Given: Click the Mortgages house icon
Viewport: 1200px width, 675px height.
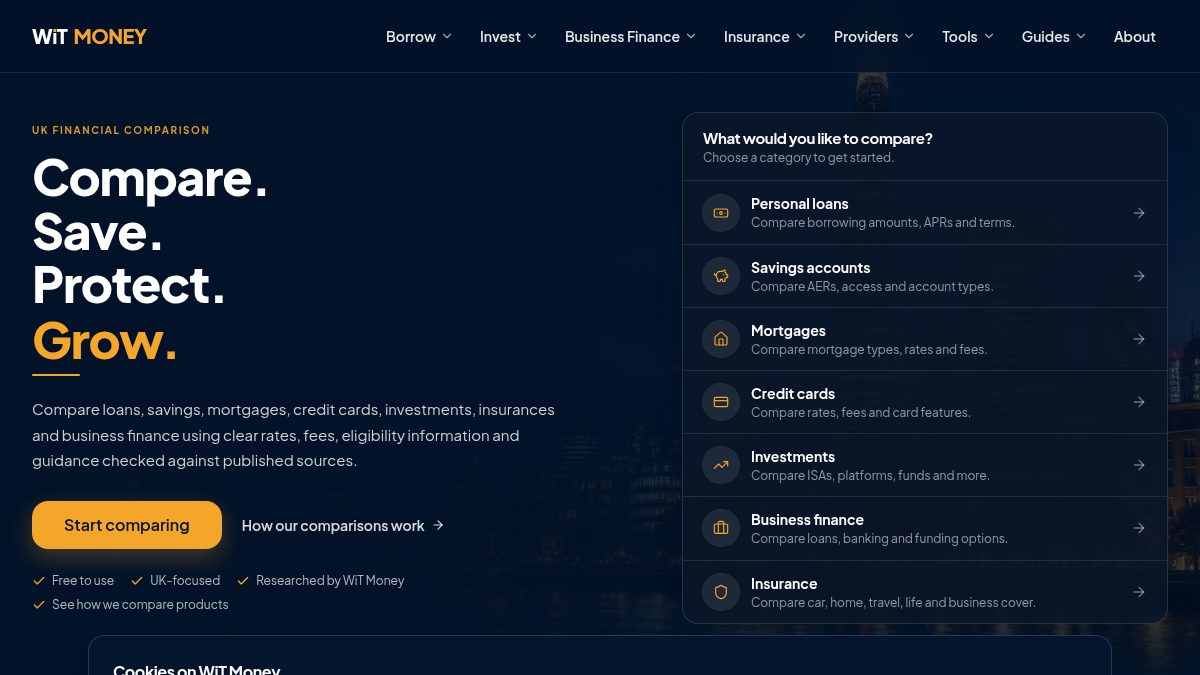Looking at the screenshot, I should (721, 339).
